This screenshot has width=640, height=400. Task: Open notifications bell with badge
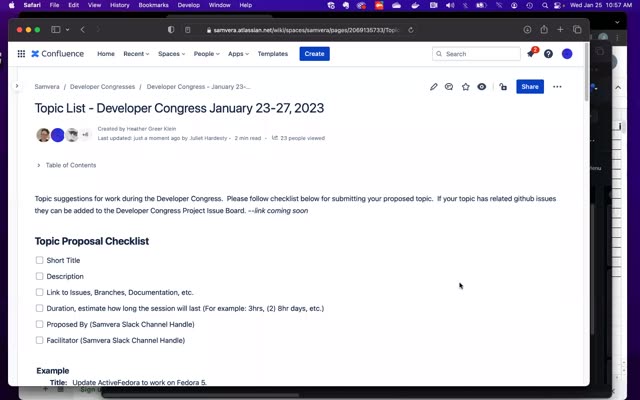[531, 53]
